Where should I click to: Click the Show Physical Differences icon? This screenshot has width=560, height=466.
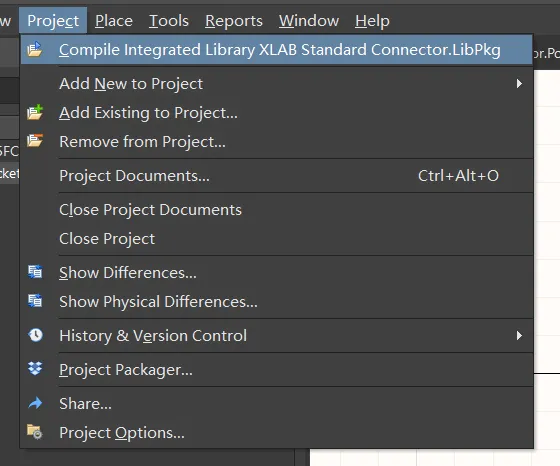[35, 301]
